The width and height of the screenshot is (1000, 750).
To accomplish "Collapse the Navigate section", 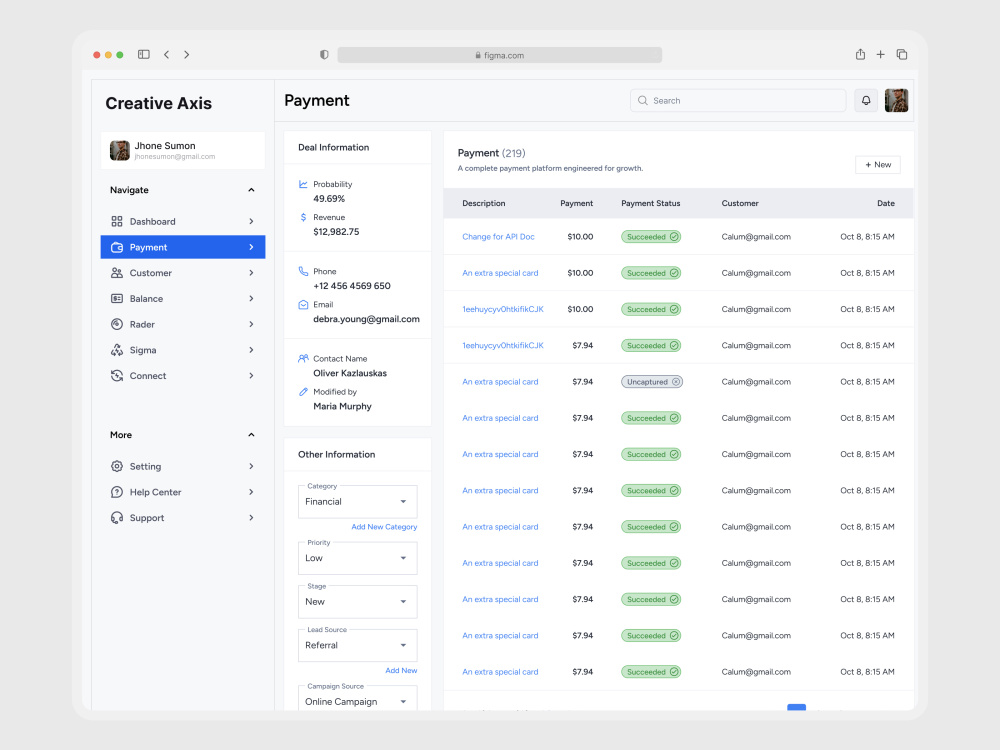I will [251, 190].
